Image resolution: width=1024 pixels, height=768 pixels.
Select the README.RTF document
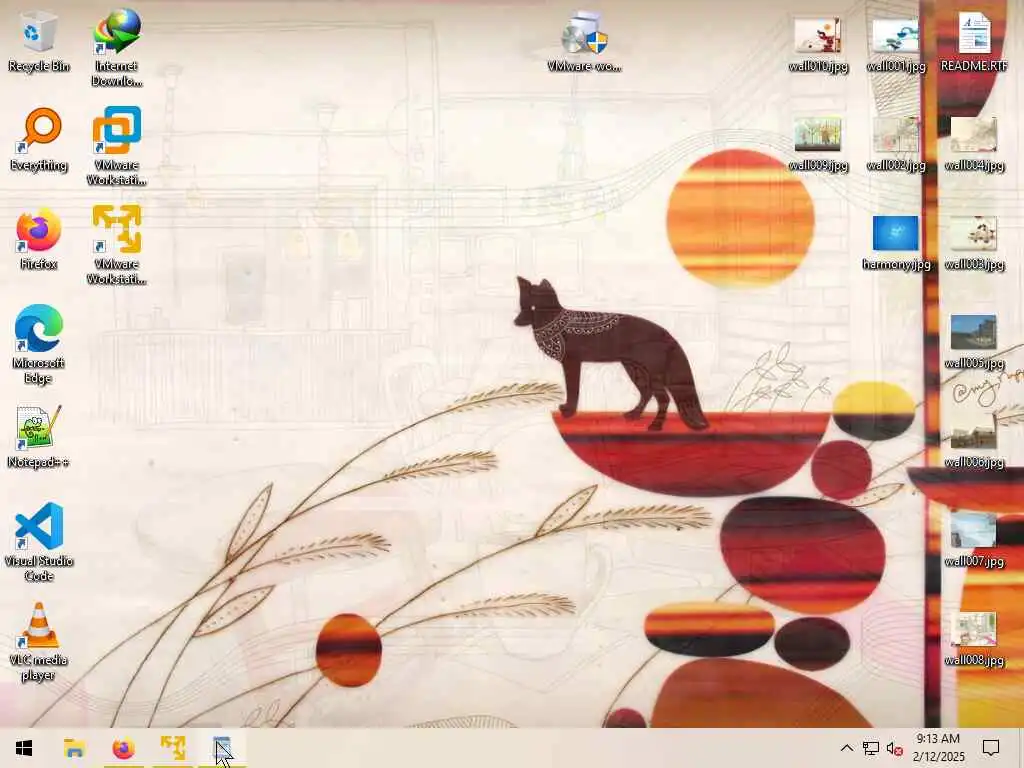coord(974,43)
